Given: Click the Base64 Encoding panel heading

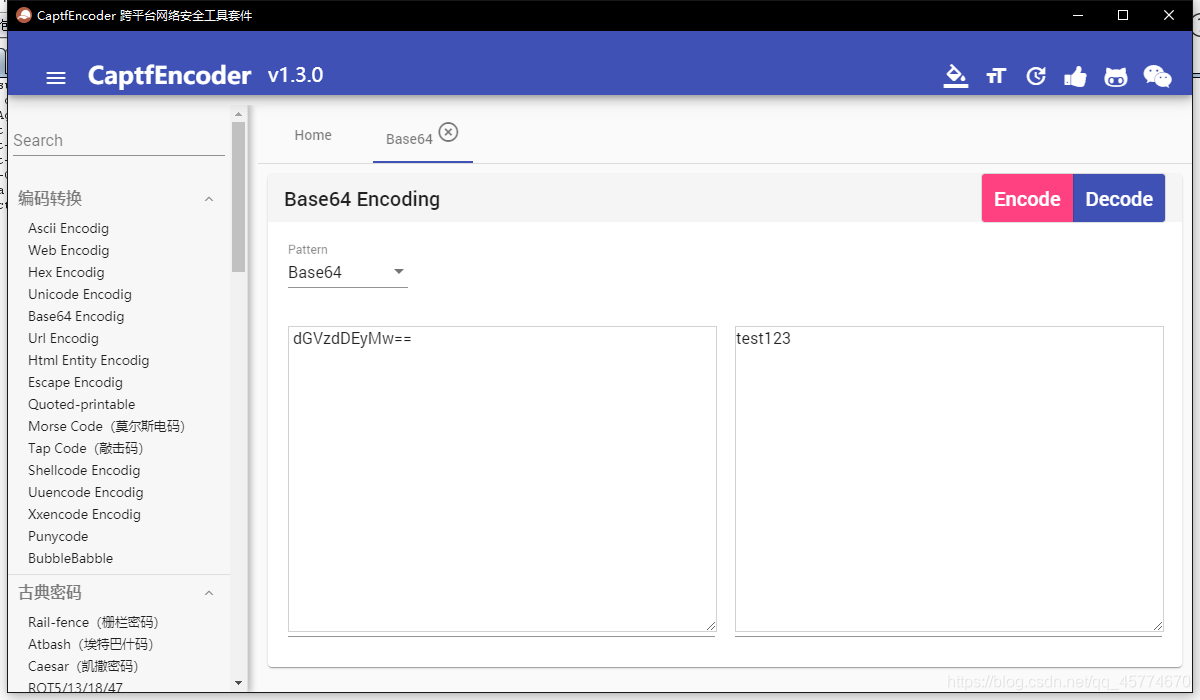Looking at the screenshot, I should point(362,199).
